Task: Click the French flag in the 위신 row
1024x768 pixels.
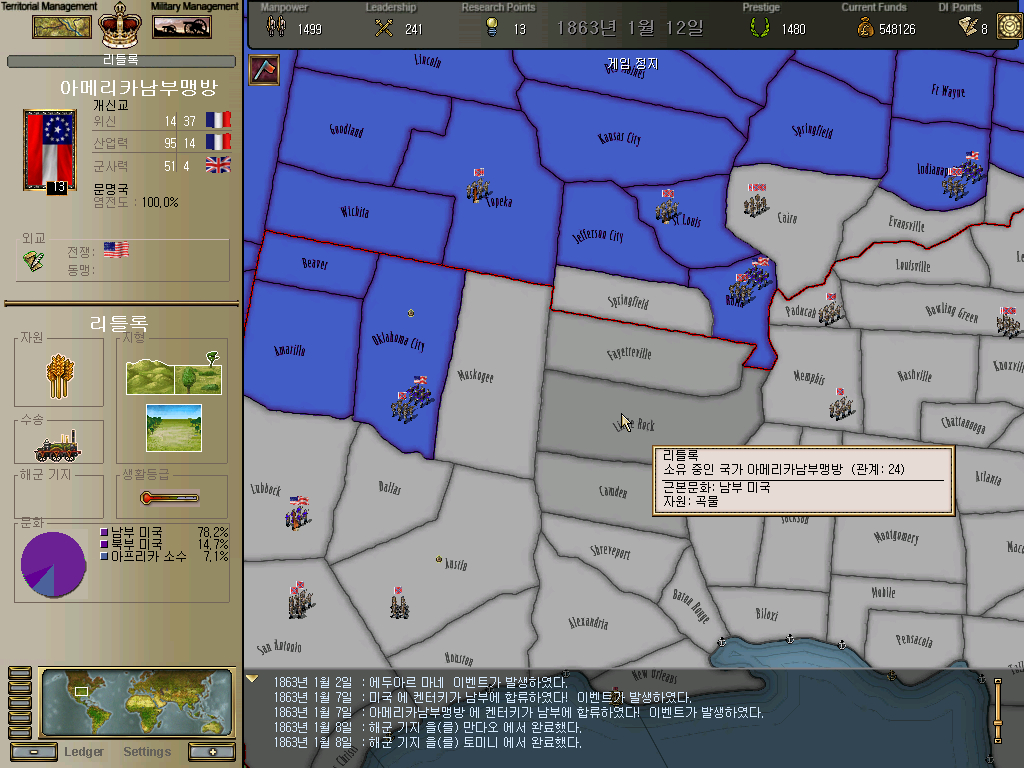Action: [x=218, y=120]
